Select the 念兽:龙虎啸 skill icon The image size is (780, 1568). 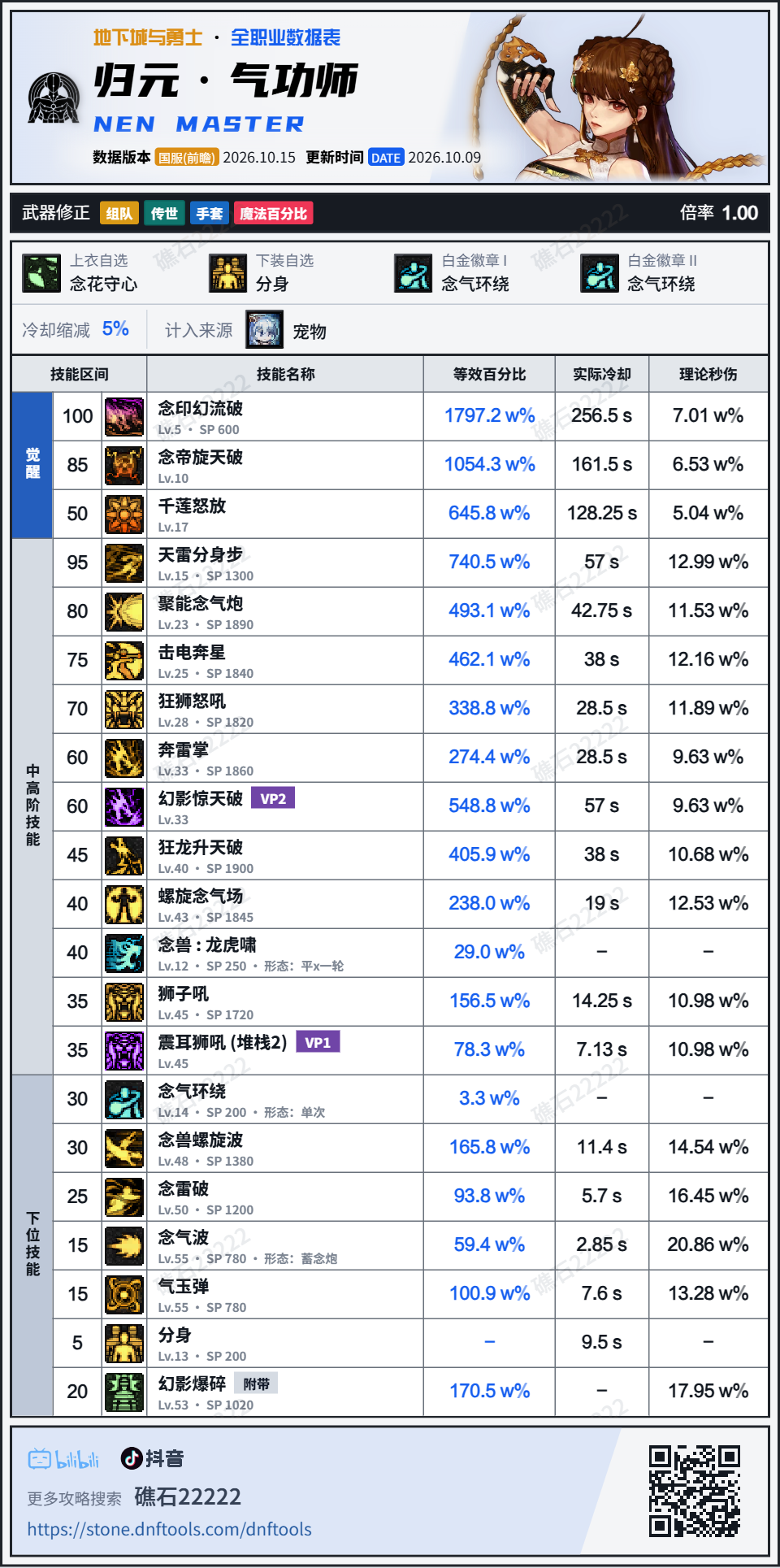124,953
